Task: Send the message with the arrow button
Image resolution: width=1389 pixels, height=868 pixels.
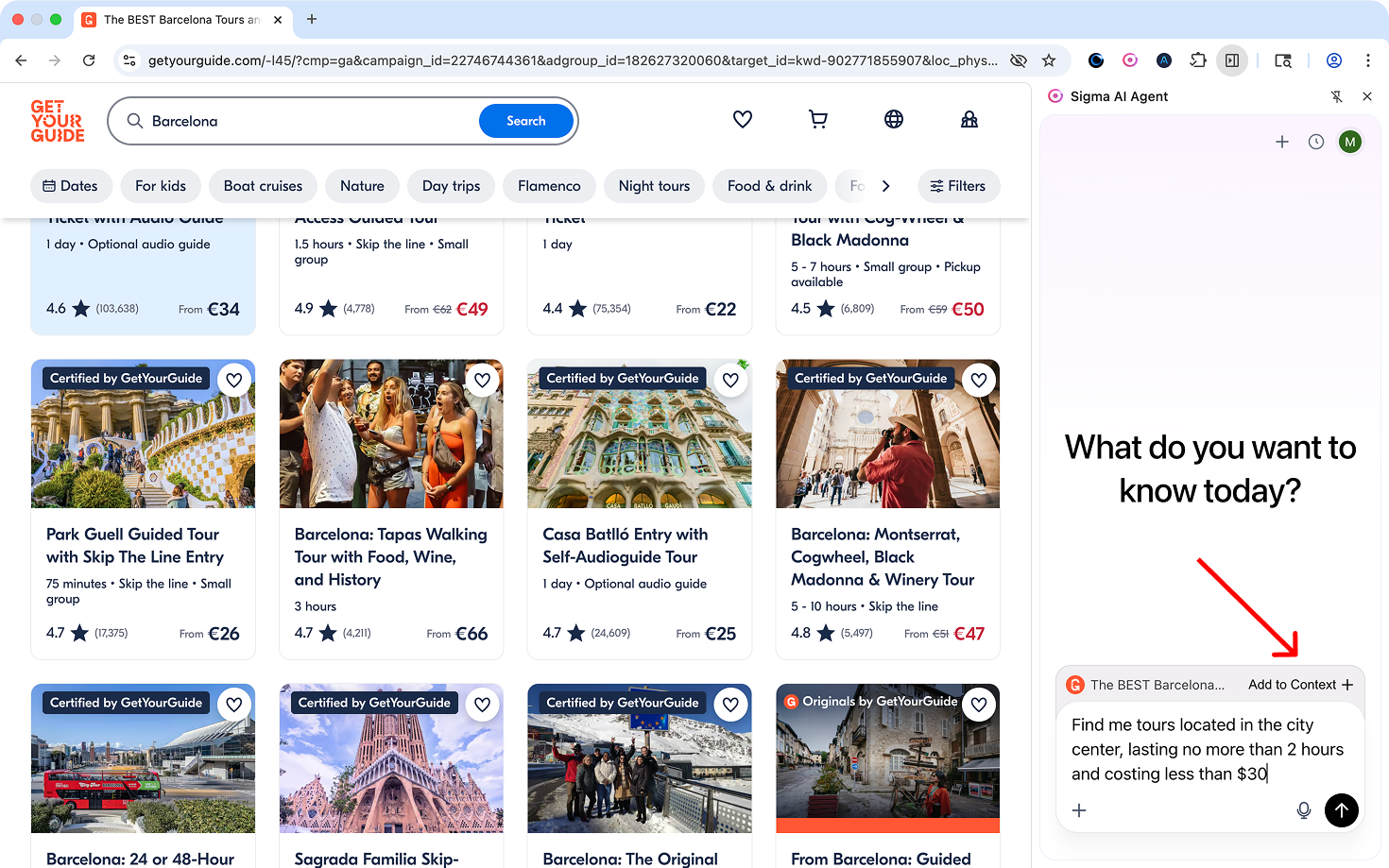Action: (1342, 809)
